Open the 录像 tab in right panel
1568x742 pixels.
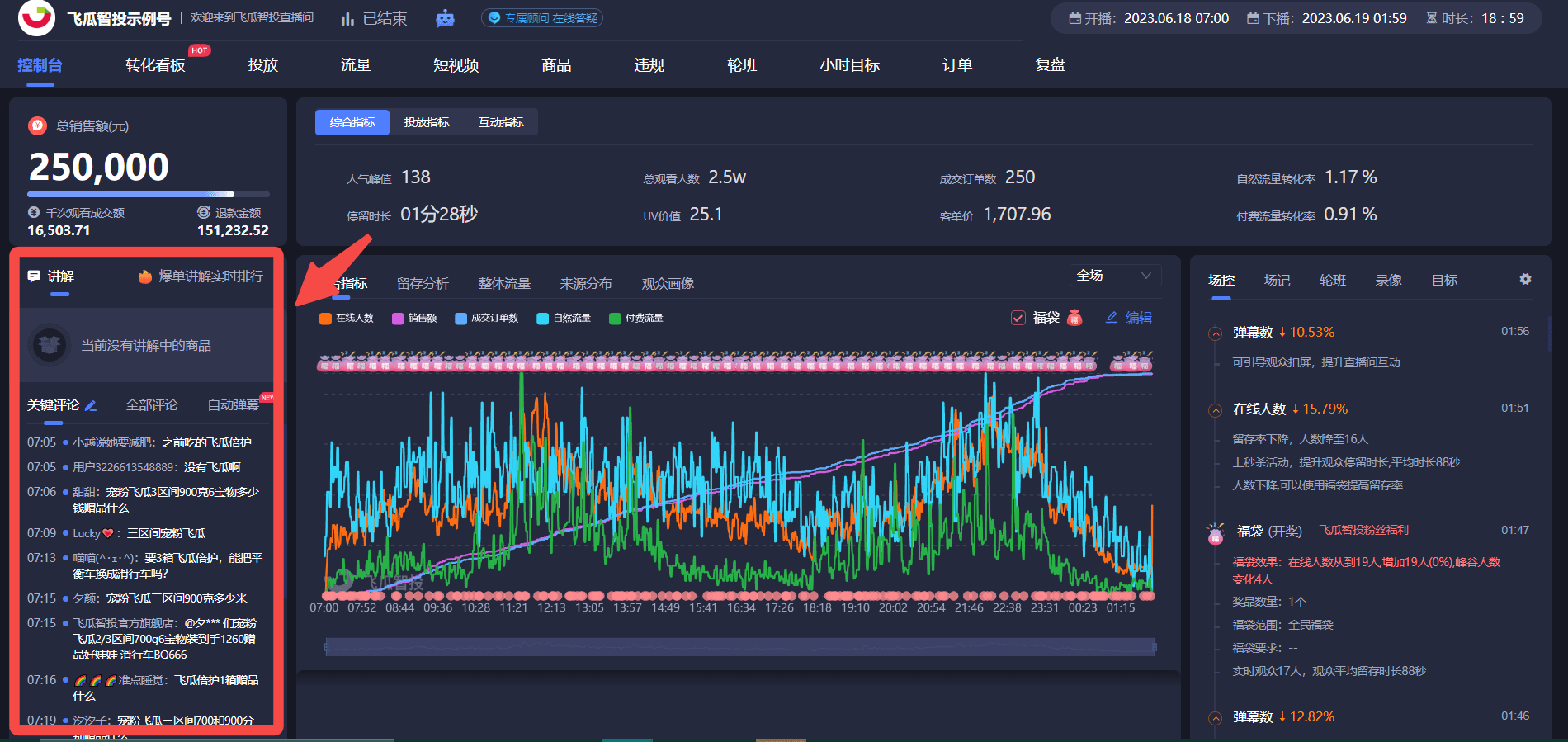pyautogui.click(x=1388, y=281)
